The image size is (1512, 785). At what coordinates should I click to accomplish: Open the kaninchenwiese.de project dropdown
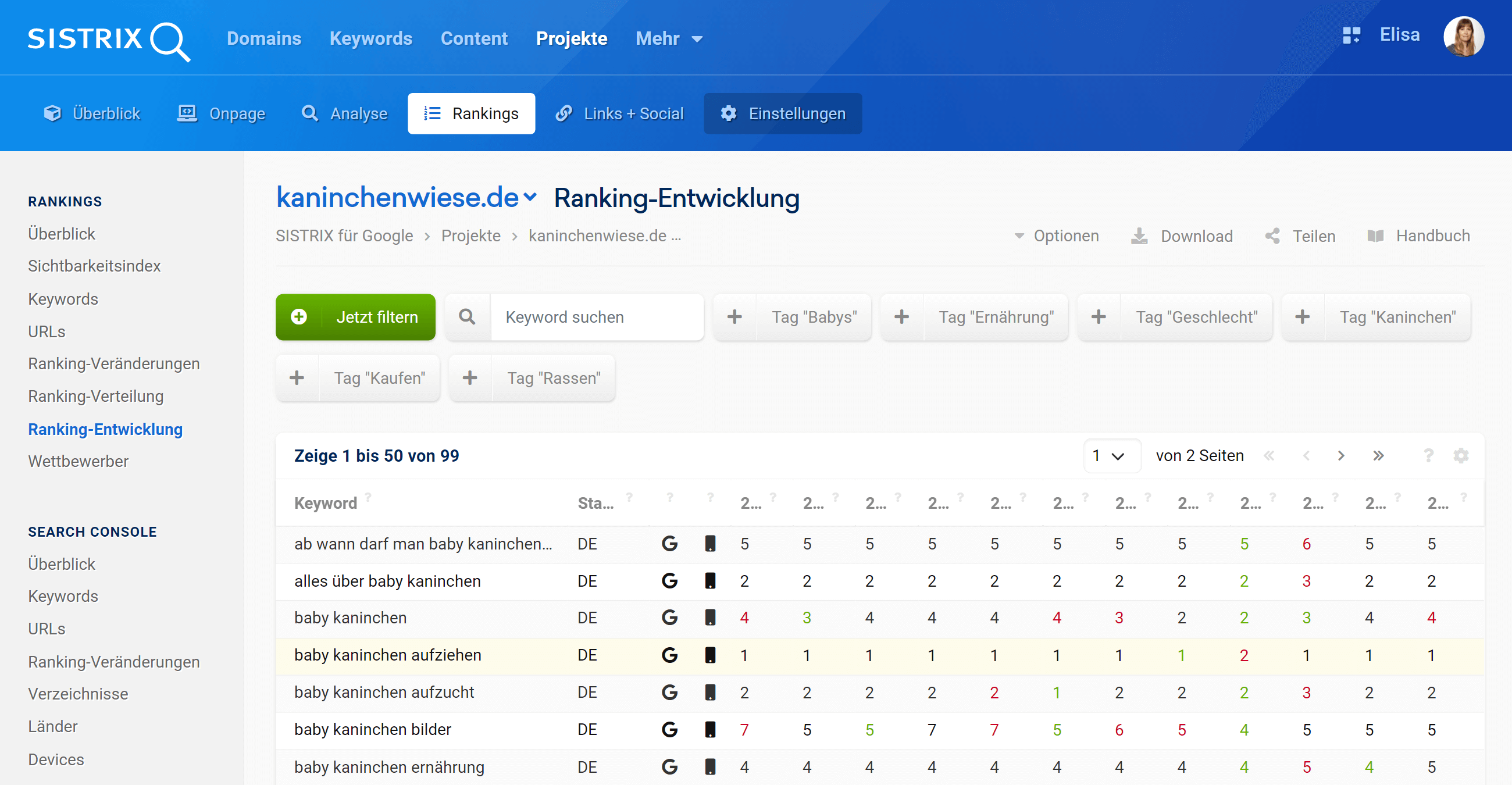click(x=406, y=198)
